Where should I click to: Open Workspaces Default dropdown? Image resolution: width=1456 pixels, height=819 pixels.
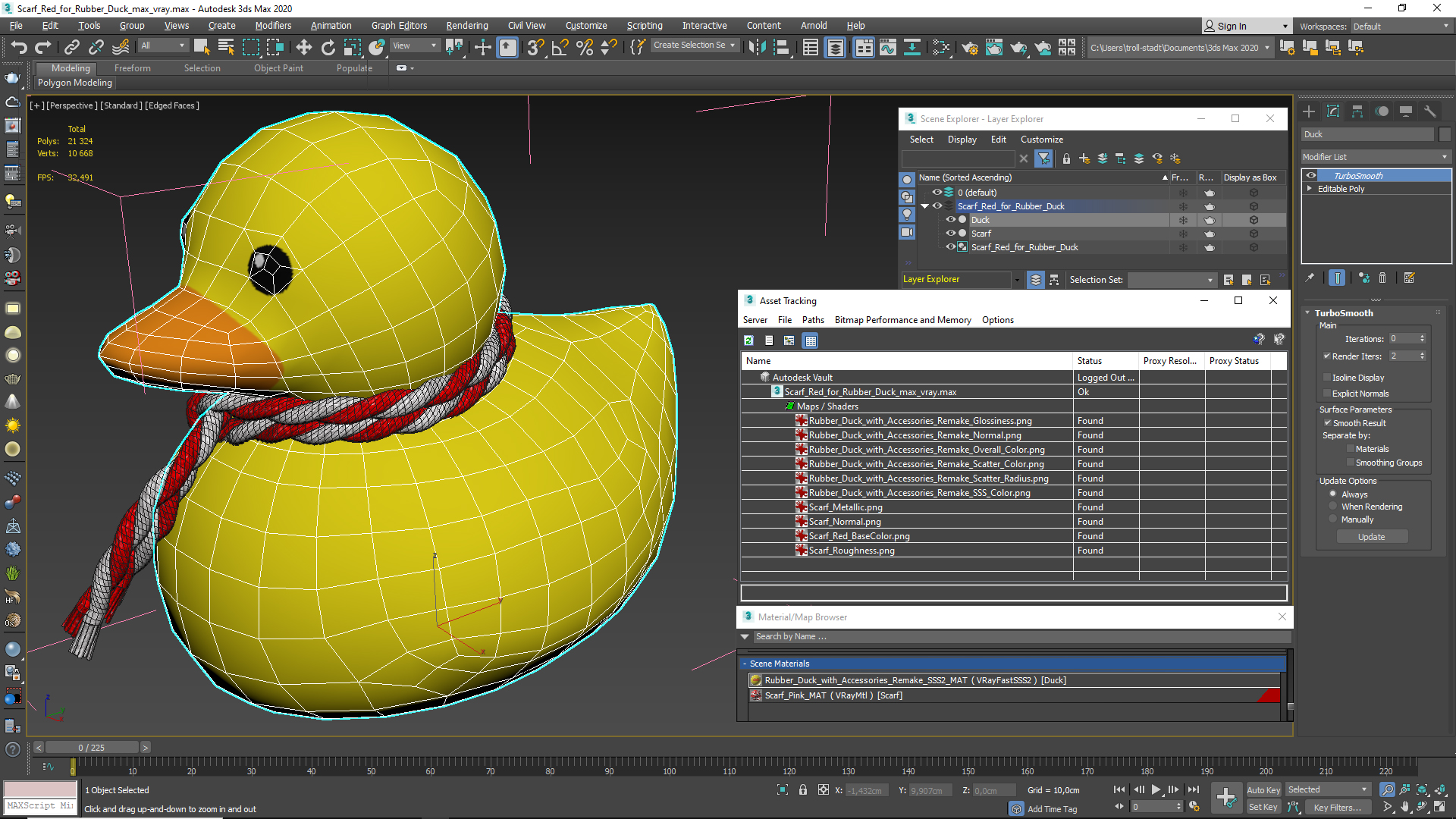click(x=1401, y=26)
